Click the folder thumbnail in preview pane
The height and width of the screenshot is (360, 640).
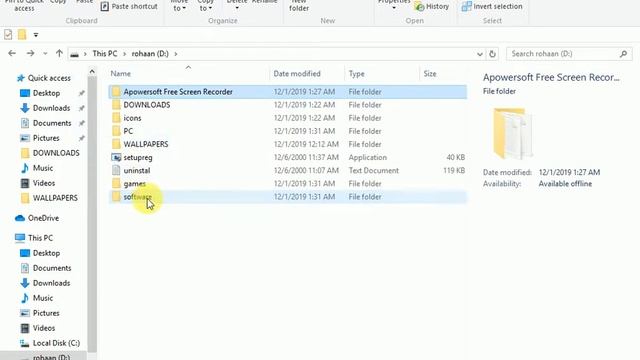point(513,133)
